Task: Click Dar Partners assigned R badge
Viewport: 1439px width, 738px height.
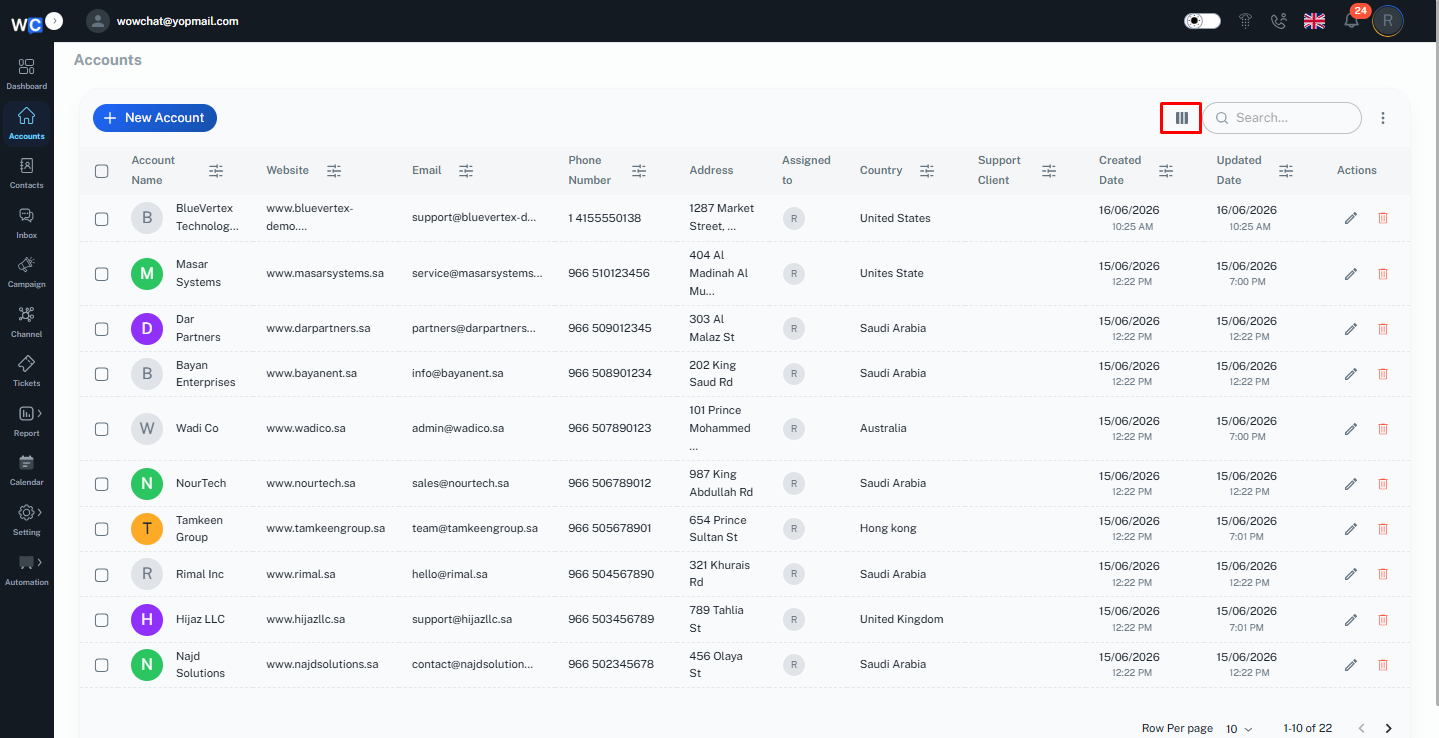Action: point(793,328)
